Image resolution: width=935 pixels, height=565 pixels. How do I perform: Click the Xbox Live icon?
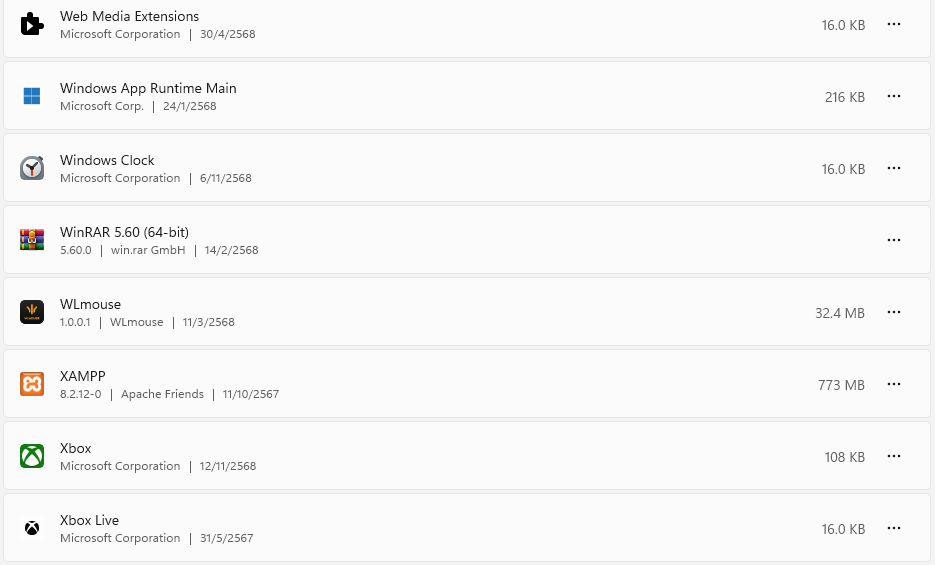(32, 528)
